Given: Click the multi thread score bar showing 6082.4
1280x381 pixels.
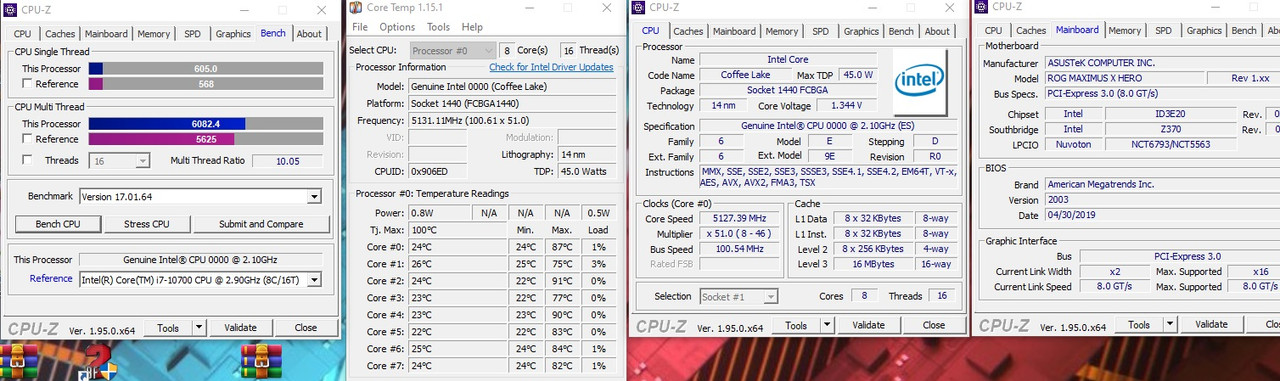Looking at the screenshot, I should pyautogui.click(x=206, y=124).
